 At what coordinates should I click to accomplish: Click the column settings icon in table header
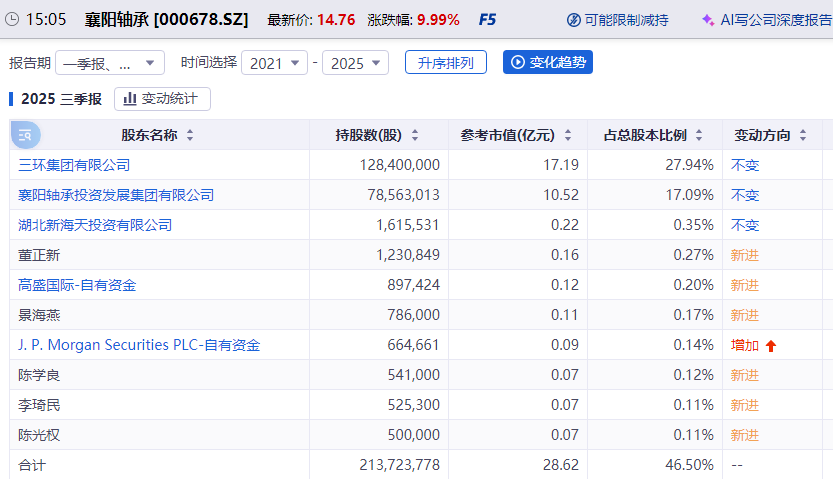point(25,135)
